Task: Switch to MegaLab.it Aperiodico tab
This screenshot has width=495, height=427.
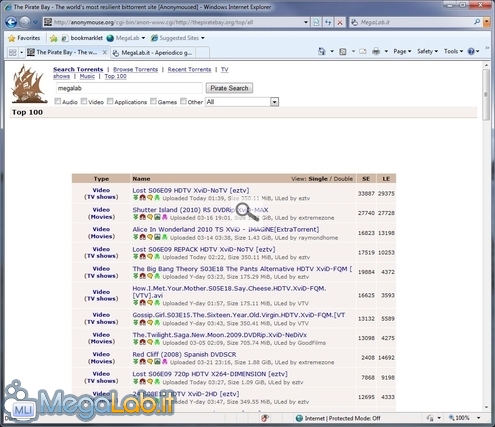Action: click(152, 53)
